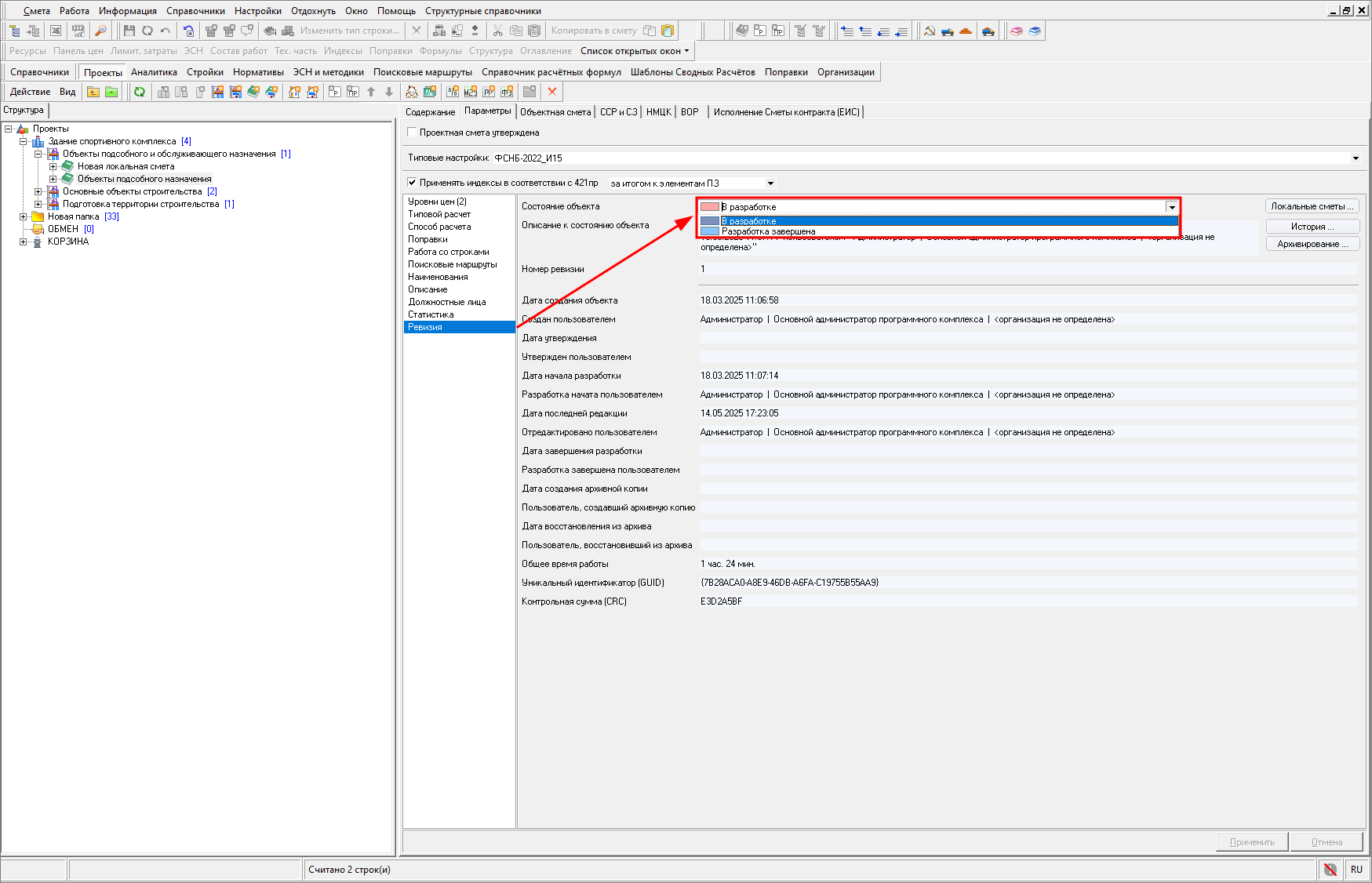
Task: Uncheck 'Применять индексы в соответствии с 421пр'
Action: tap(412, 183)
